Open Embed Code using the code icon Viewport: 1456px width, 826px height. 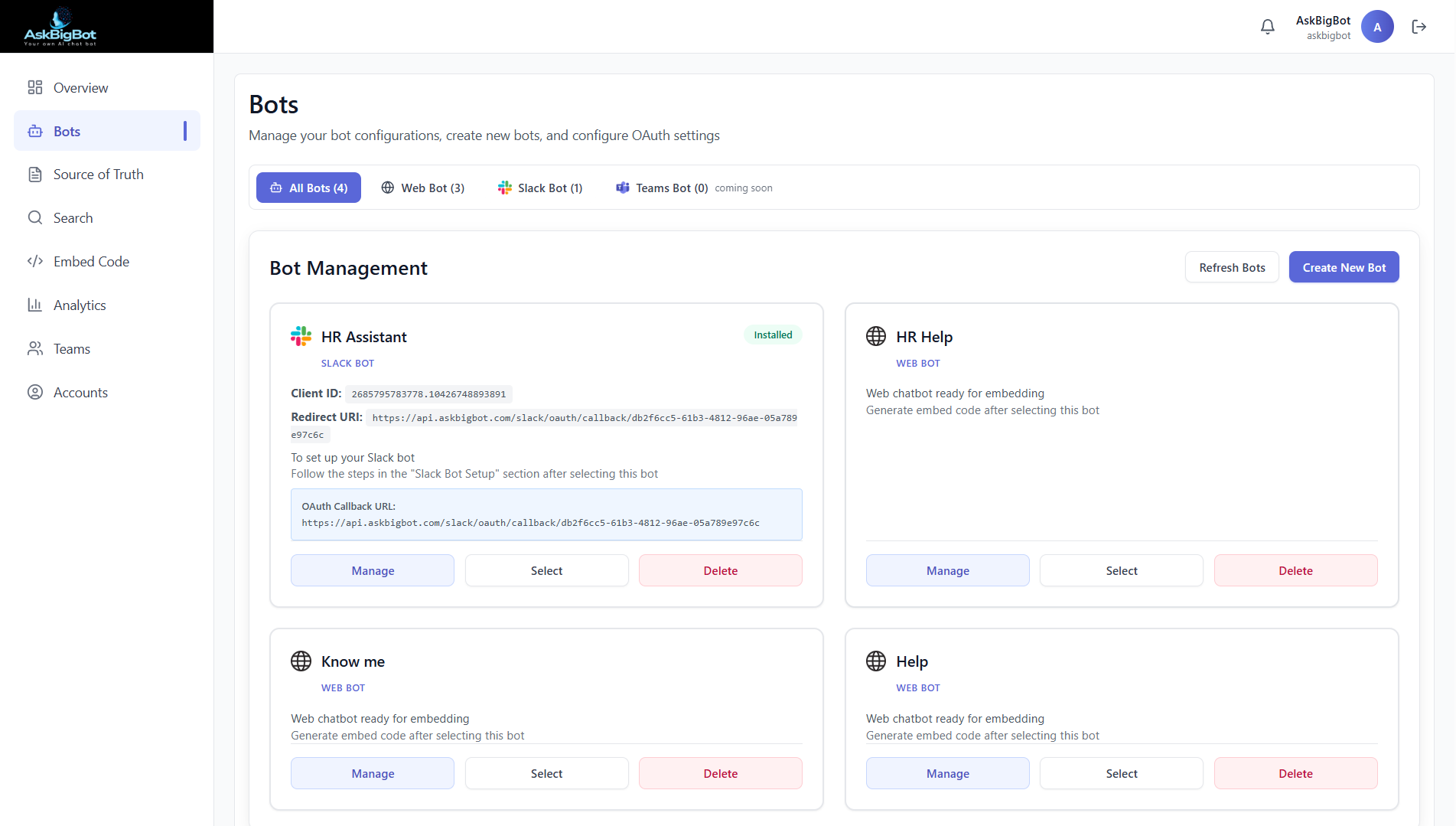tap(35, 261)
